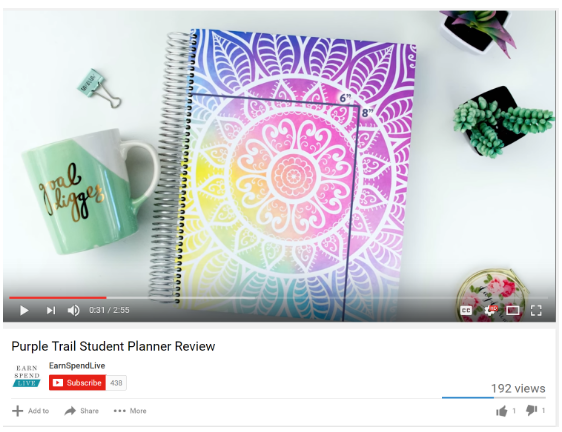Click the plus Add to icon
This screenshot has height=432, width=562.
pos(18,411)
